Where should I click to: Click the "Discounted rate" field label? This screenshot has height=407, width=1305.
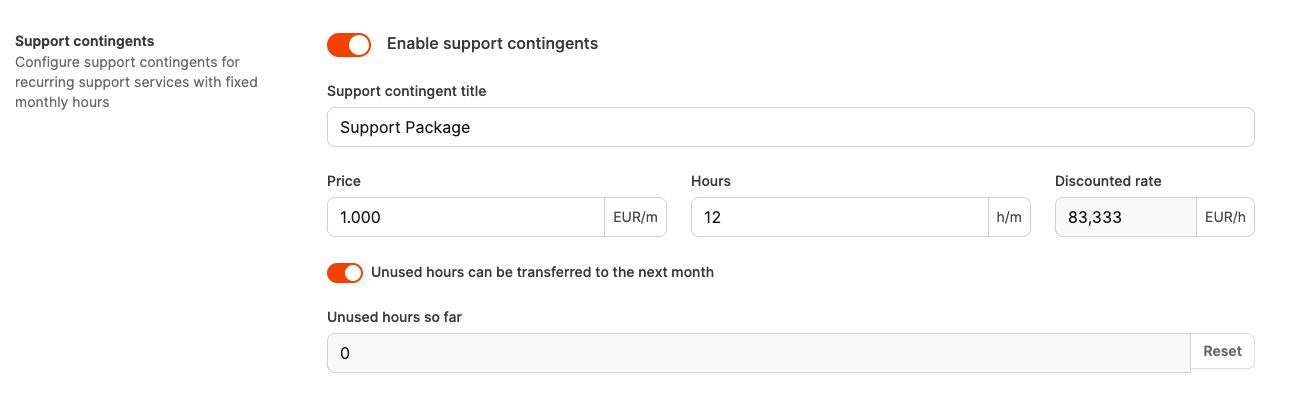(x=1108, y=181)
